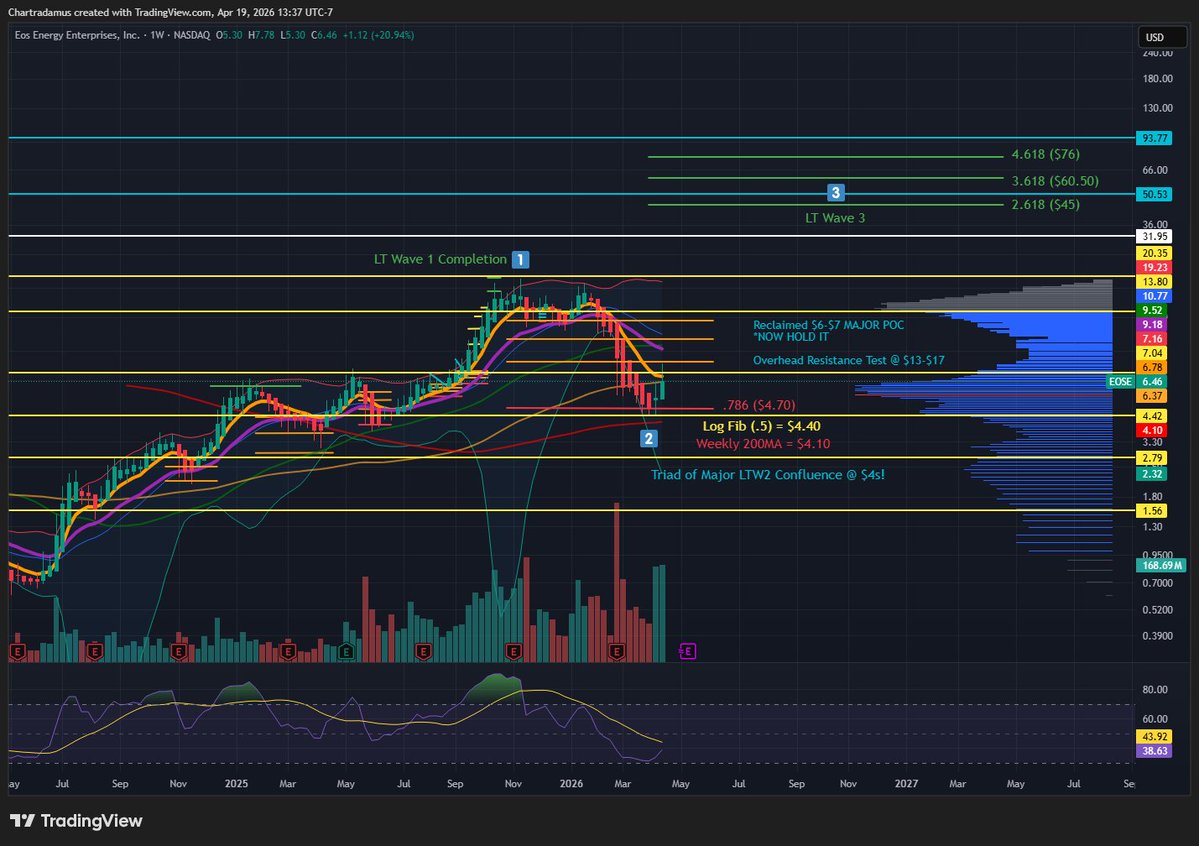Click the 2.32 teal price tag

(1152, 474)
